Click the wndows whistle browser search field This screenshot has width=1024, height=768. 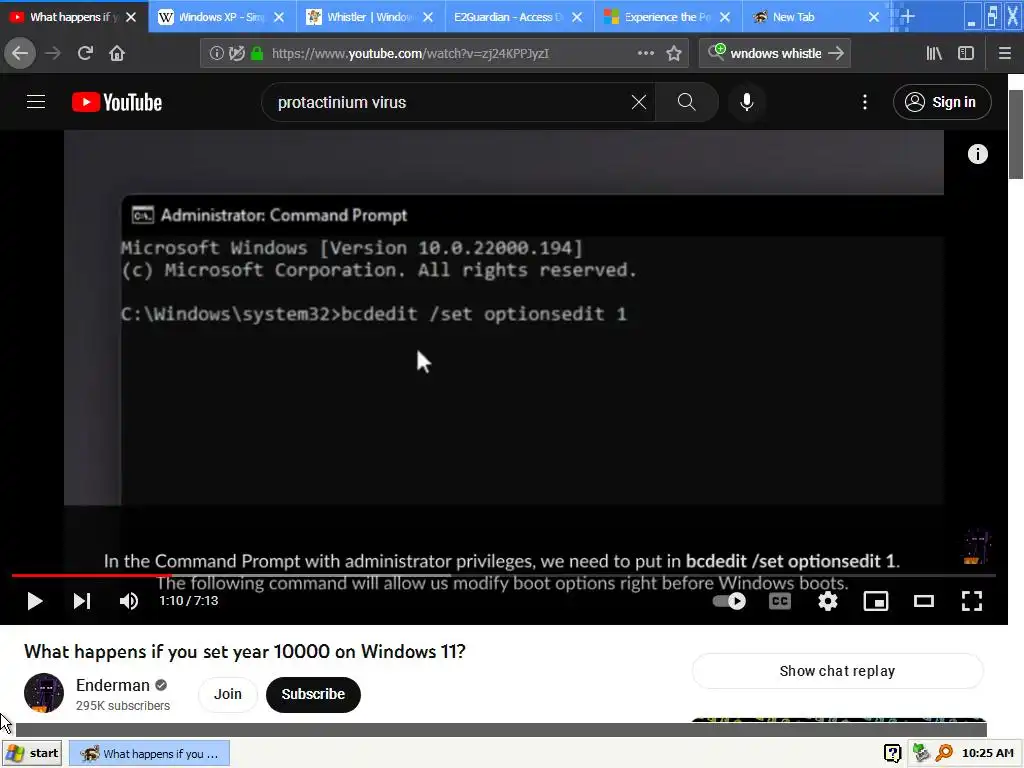[x=775, y=54]
